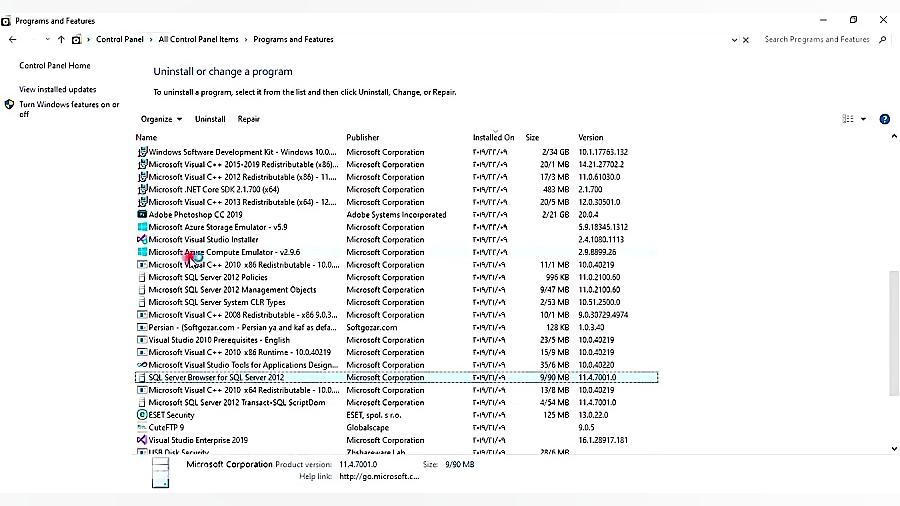Click the shield icon beside Windows features
The height and width of the screenshot is (506, 900).
9,104
